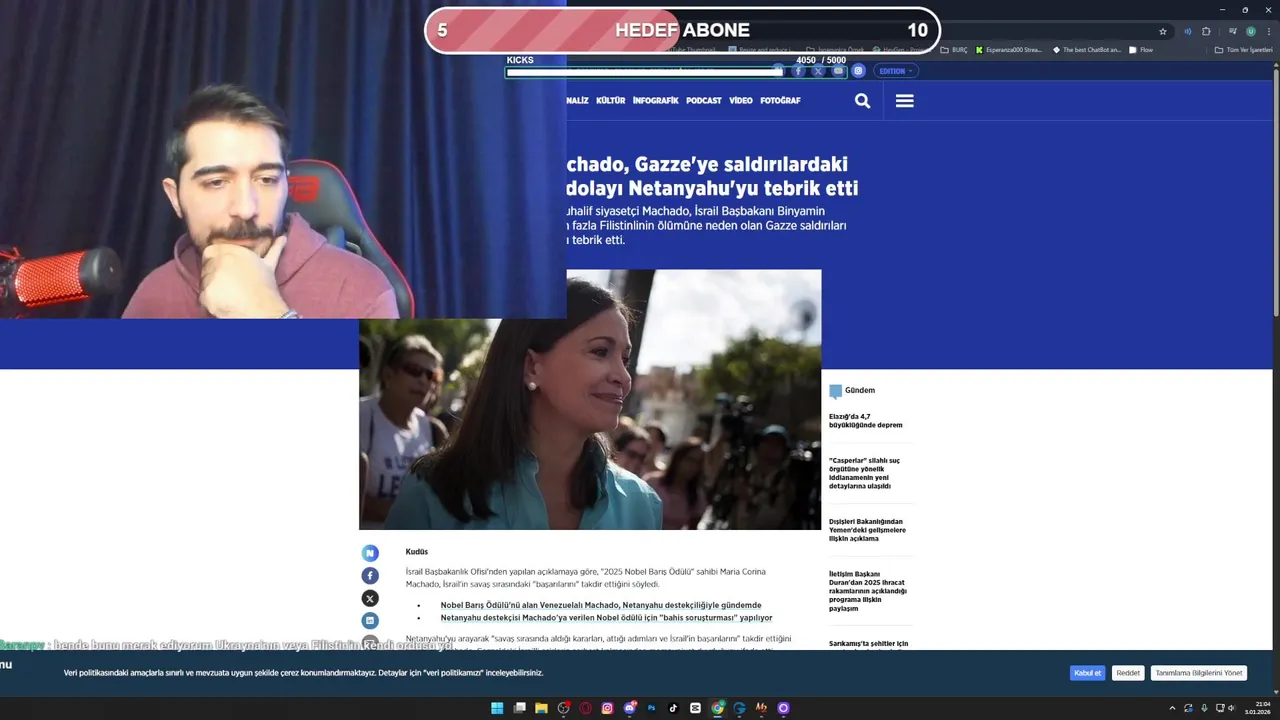Open the VİDEO menu item
The height and width of the screenshot is (720, 1280).
pyautogui.click(x=741, y=101)
